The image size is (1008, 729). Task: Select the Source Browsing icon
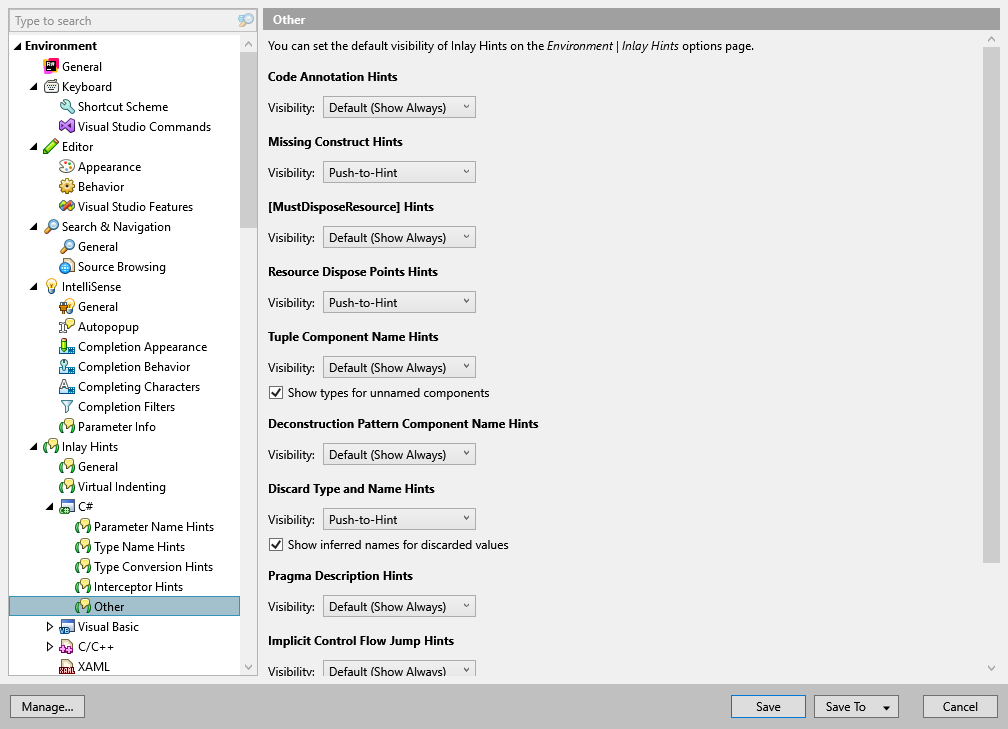[65, 266]
